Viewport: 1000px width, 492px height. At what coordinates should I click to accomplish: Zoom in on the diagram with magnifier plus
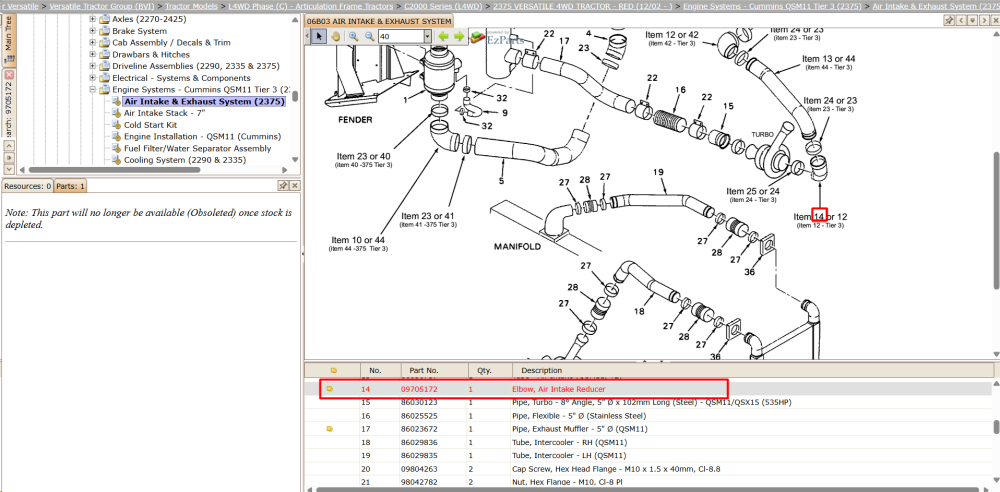353,36
